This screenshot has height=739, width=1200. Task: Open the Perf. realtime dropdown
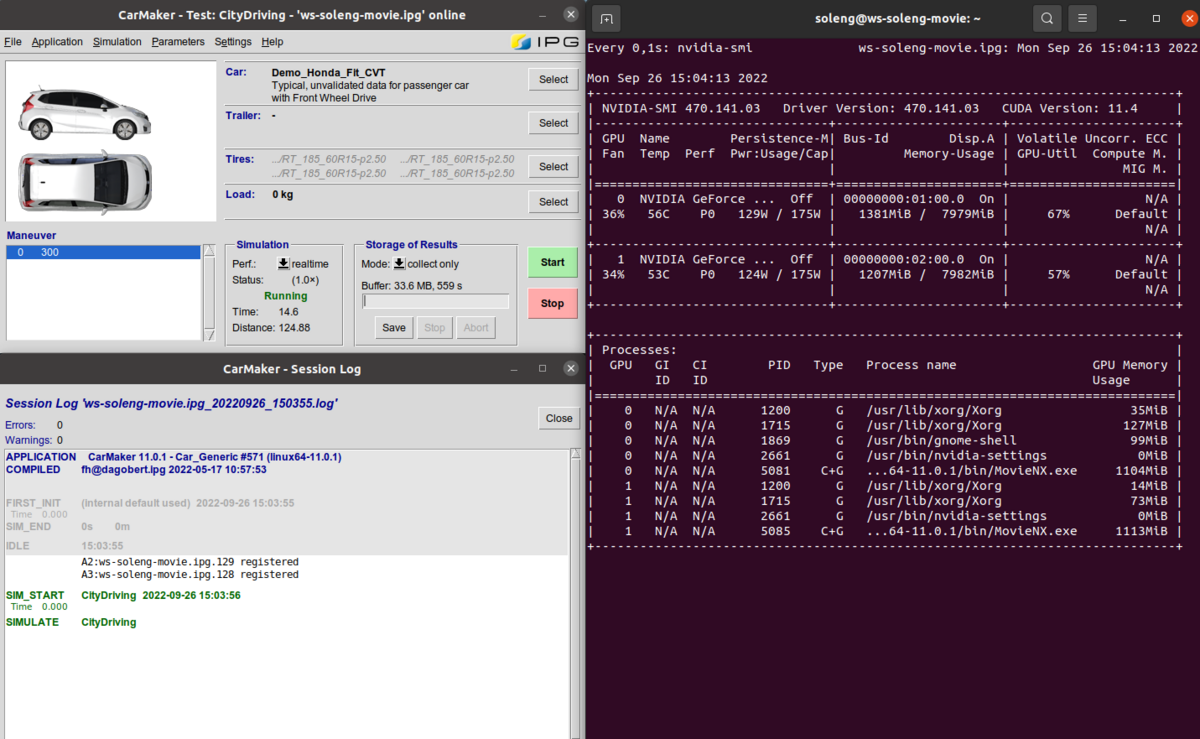(283, 264)
